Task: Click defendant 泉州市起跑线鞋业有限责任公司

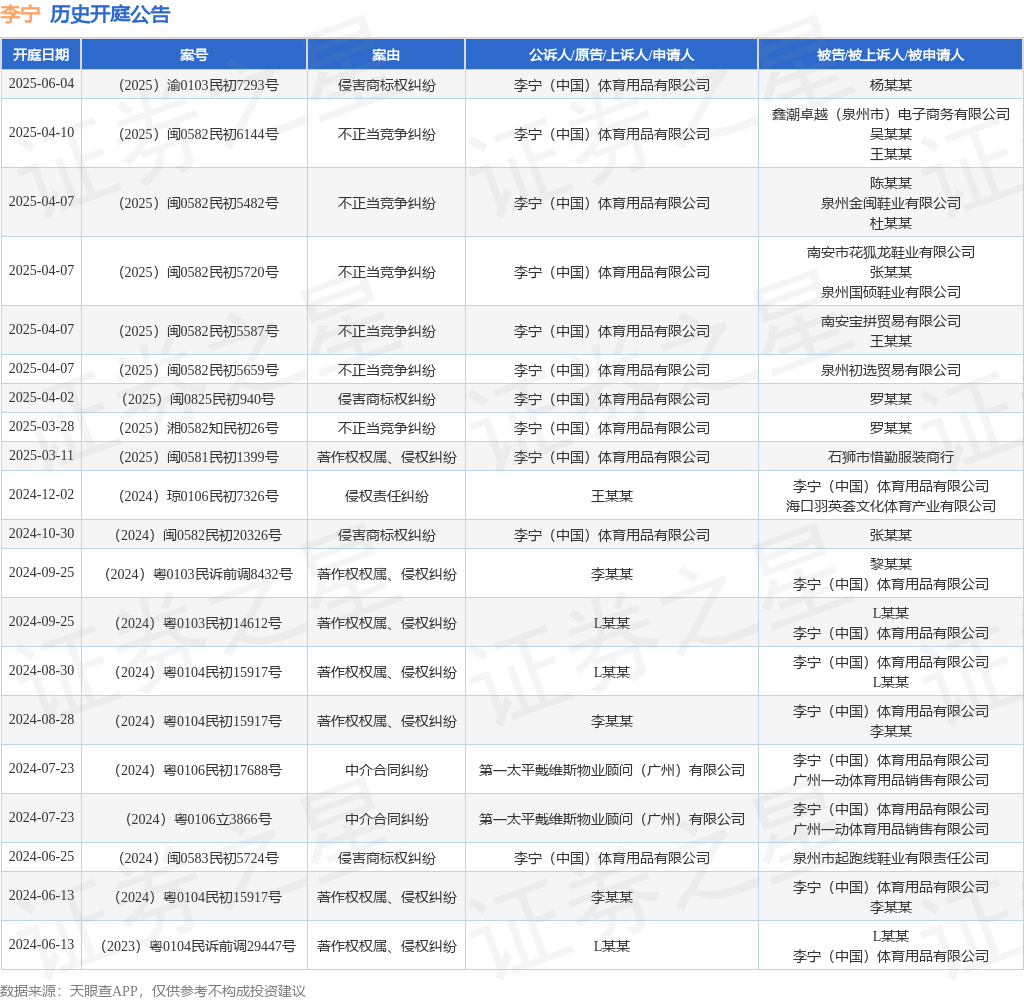Action: pyautogui.click(x=890, y=858)
